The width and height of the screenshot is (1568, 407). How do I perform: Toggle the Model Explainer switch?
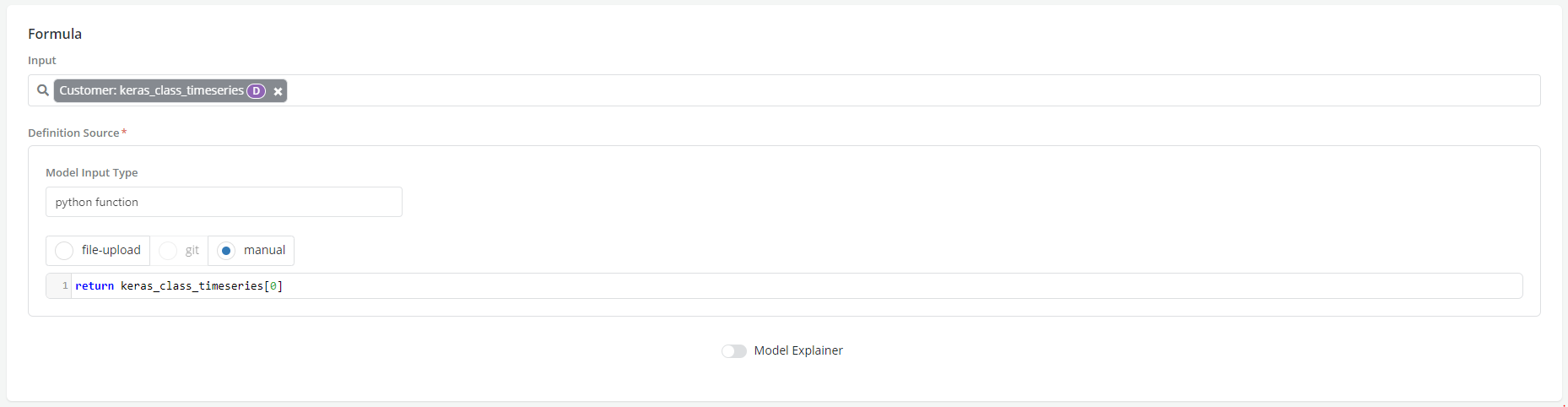coord(733,351)
